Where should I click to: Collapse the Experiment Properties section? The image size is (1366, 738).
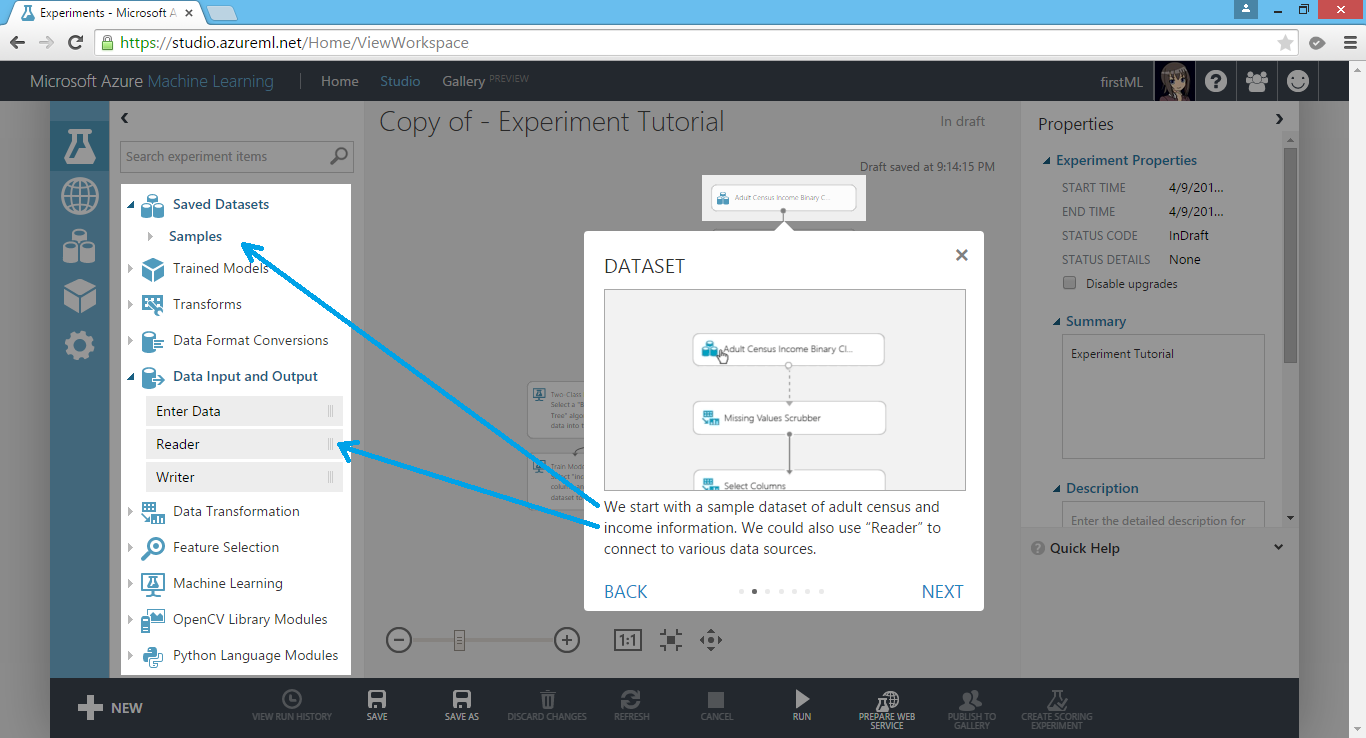pyautogui.click(x=1047, y=161)
